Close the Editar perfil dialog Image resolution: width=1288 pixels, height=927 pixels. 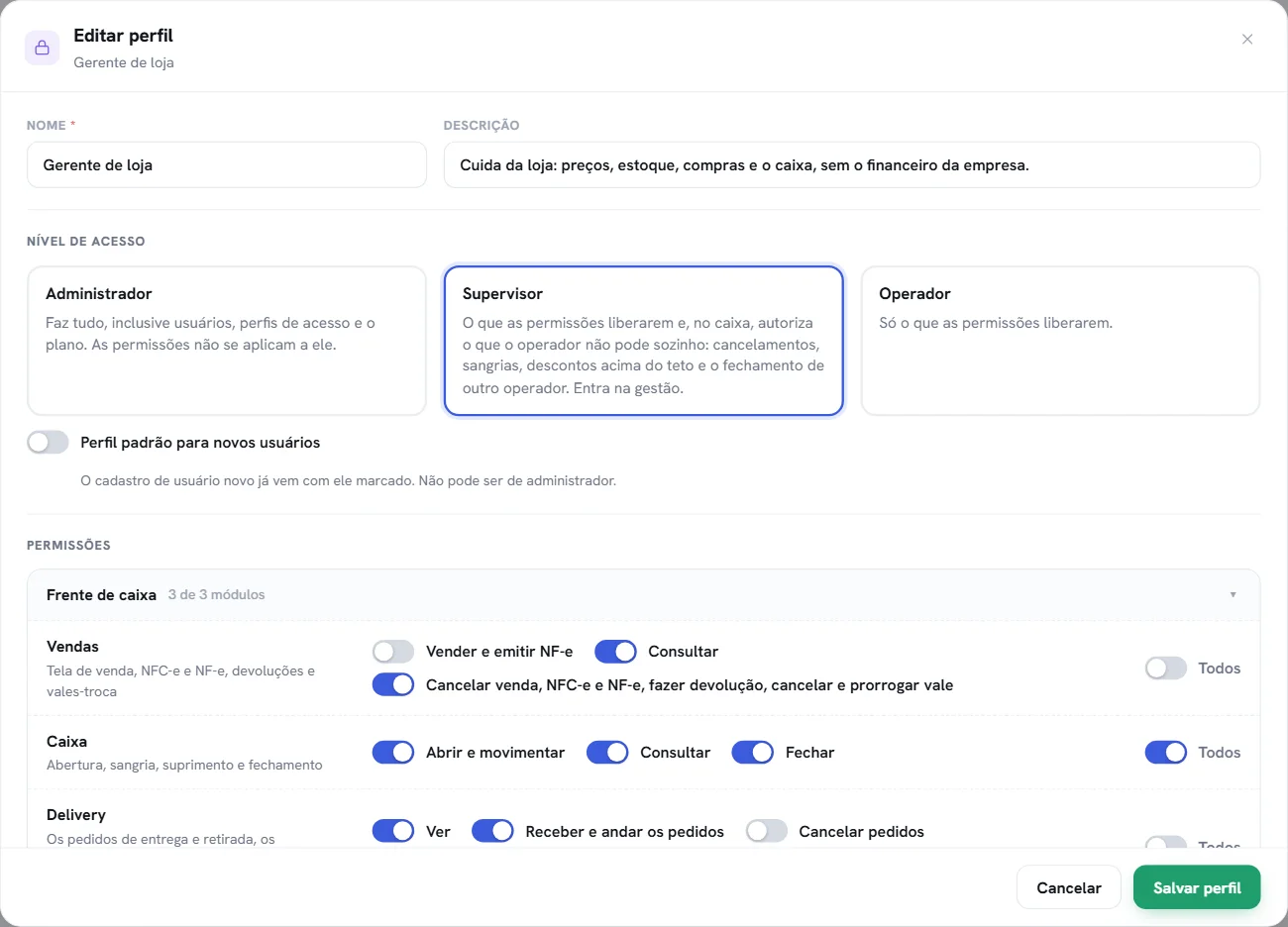tap(1247, 40)
